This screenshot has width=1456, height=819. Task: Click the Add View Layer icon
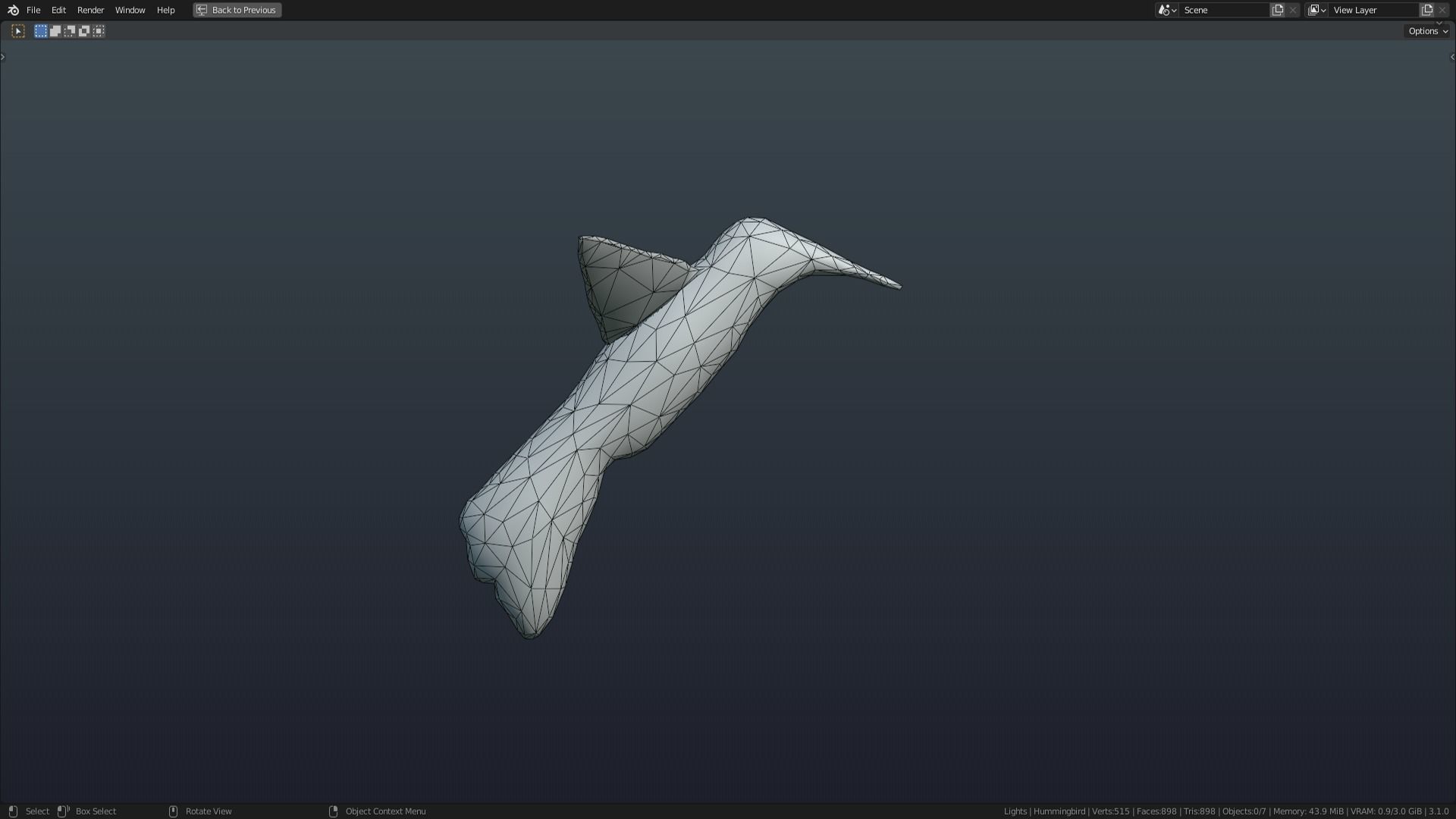tap(1427, 10)
